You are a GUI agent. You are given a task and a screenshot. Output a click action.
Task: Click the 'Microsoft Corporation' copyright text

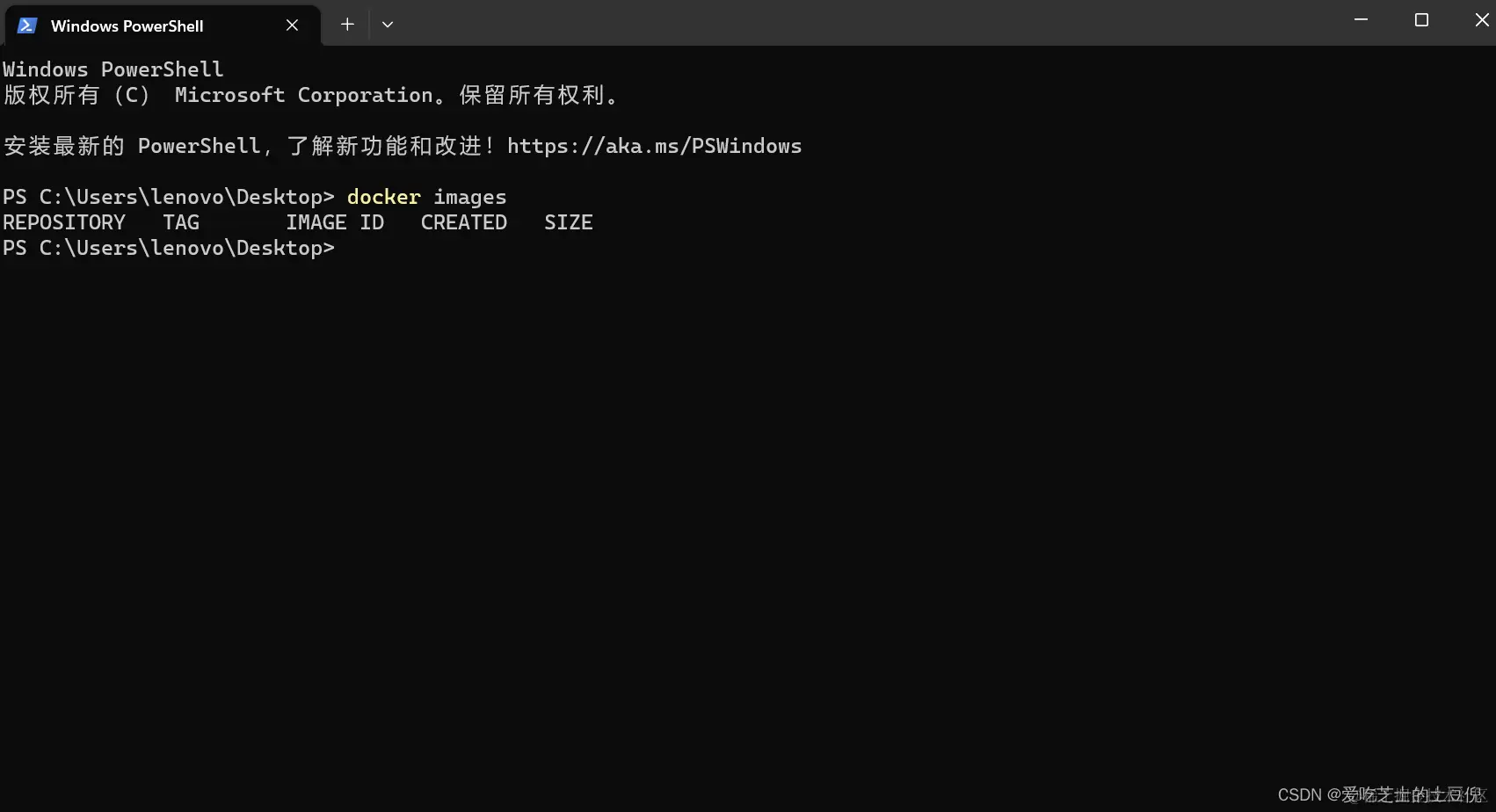(x=304, y=95)
